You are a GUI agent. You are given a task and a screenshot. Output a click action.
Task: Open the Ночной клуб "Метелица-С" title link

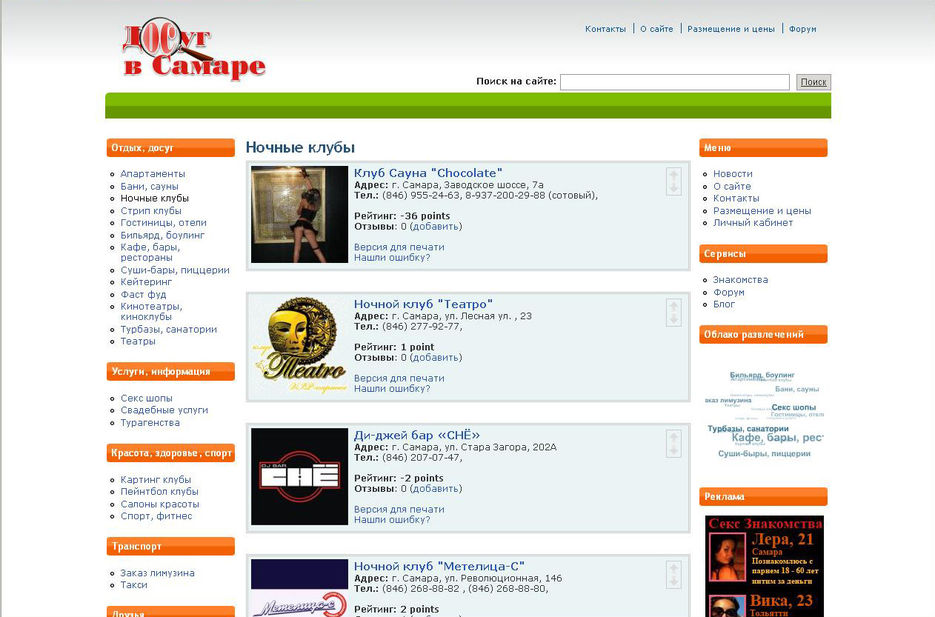tap(439, 566)
